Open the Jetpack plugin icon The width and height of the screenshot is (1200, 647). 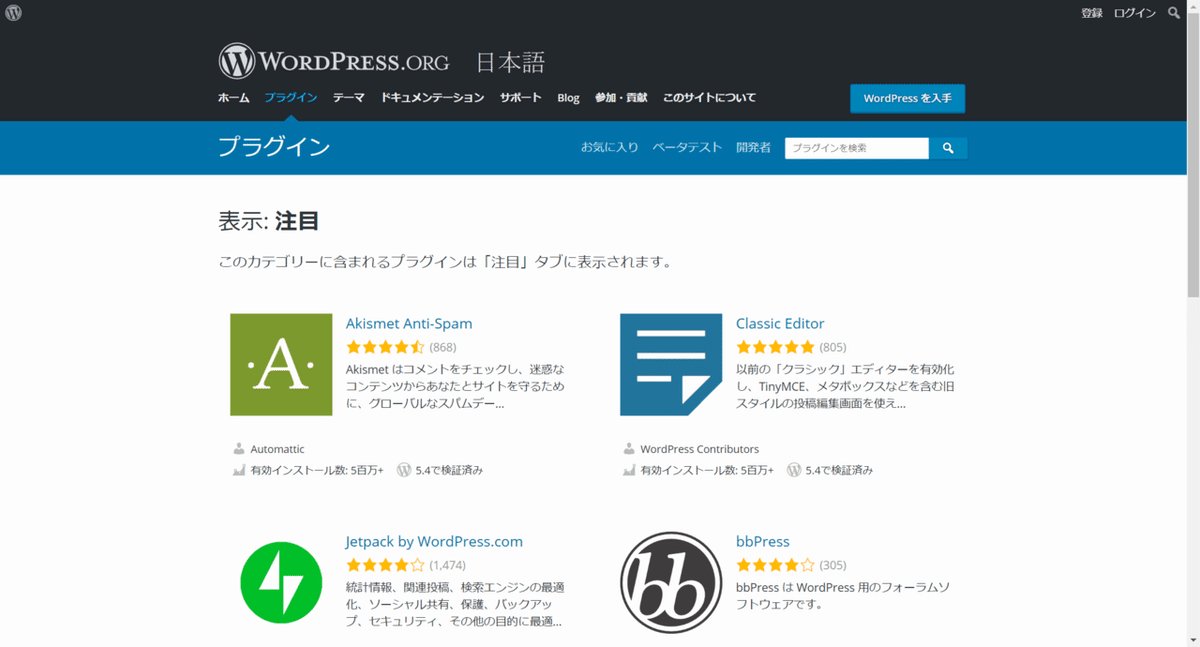point(281,583)
